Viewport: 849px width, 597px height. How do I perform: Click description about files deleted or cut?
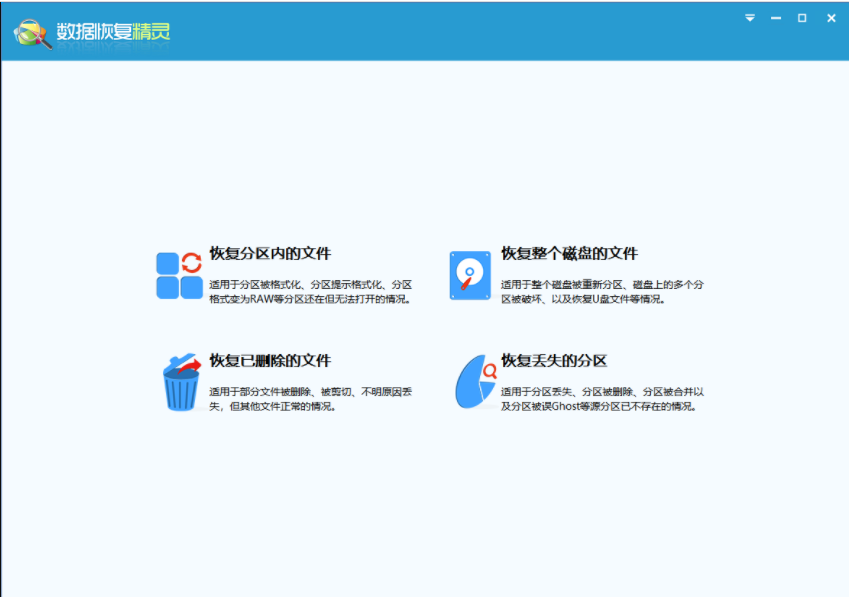(x=311, y=399)
